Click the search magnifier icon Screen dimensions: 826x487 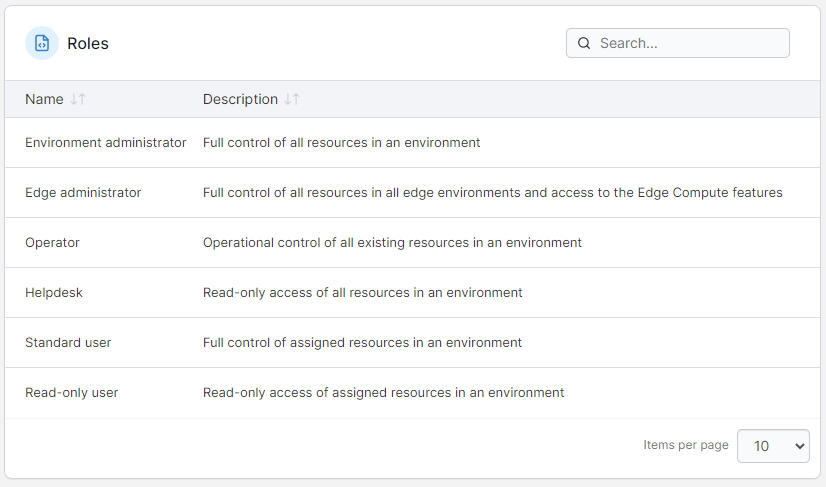[x=584, y=43]
